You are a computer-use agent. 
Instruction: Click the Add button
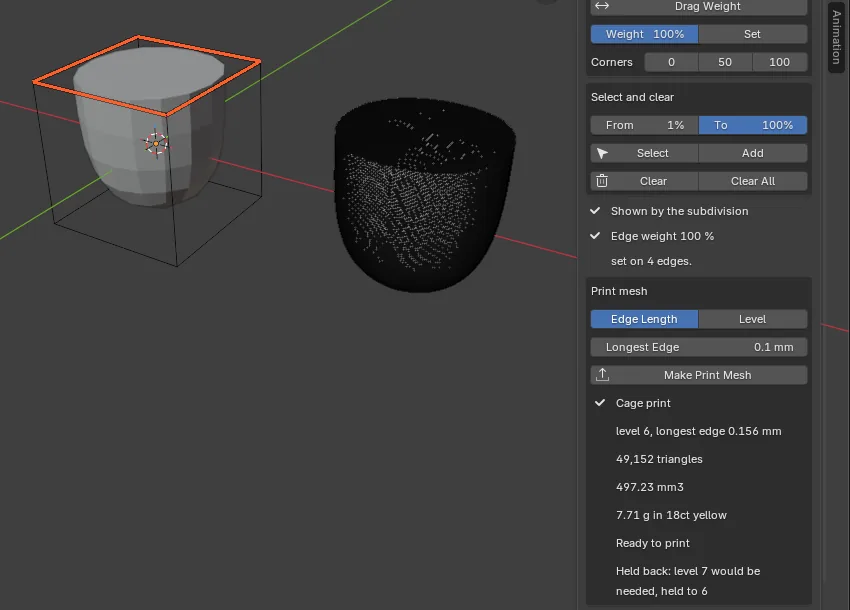pos(752,153)
